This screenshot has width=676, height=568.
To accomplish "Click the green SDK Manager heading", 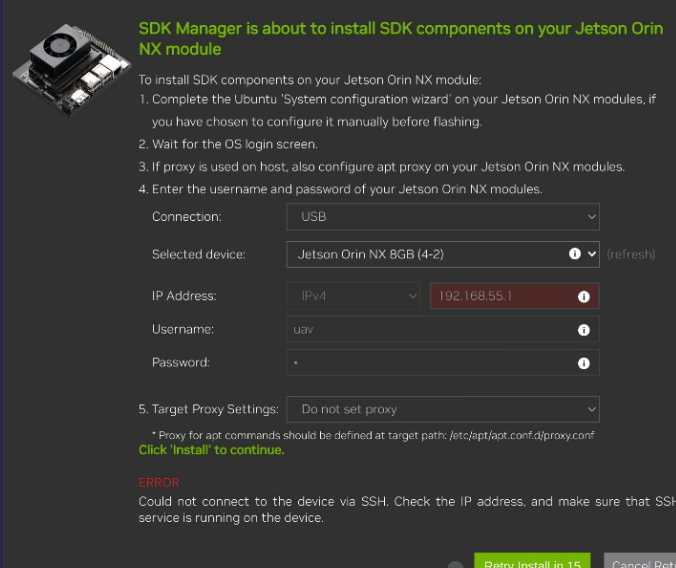I will (401, 39).
